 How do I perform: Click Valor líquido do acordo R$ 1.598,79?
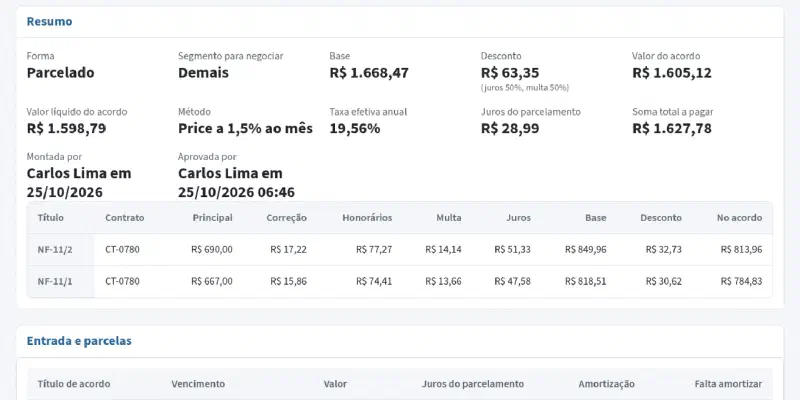(x=66, y=128)
